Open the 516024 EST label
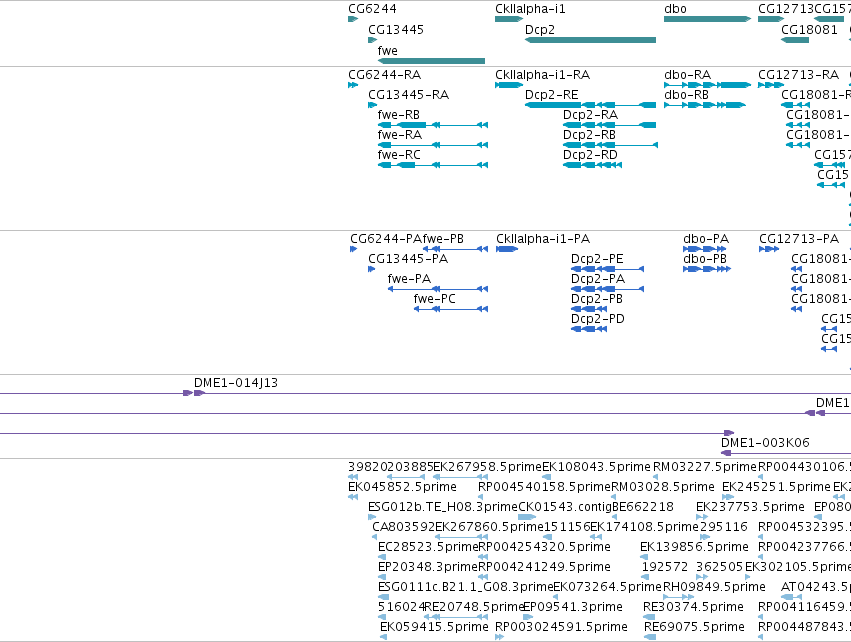 click(x=401, y=608)
